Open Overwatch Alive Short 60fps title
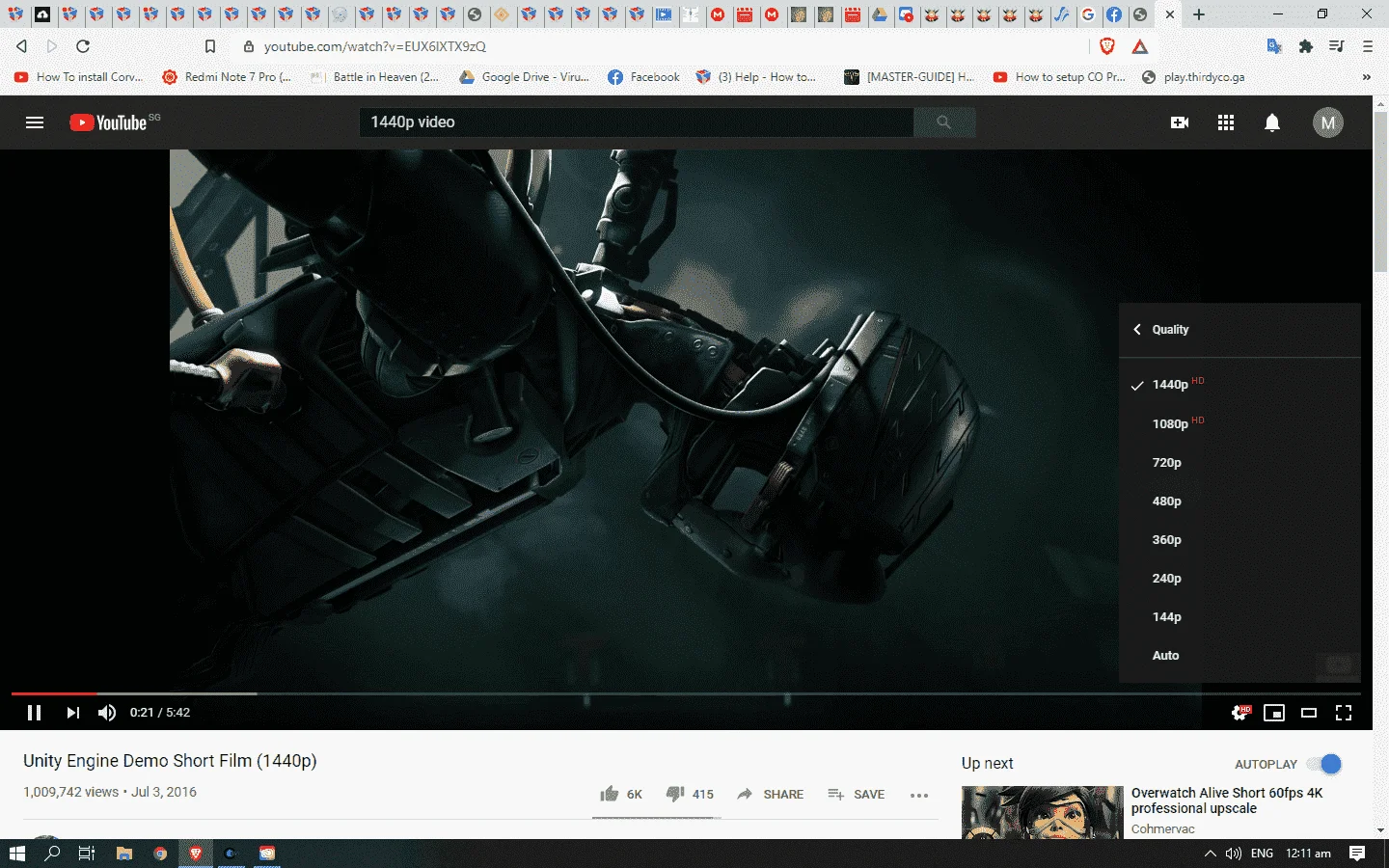This screenshot has height=868, width=1389. pyautogui.click(x=1227, y=800)
